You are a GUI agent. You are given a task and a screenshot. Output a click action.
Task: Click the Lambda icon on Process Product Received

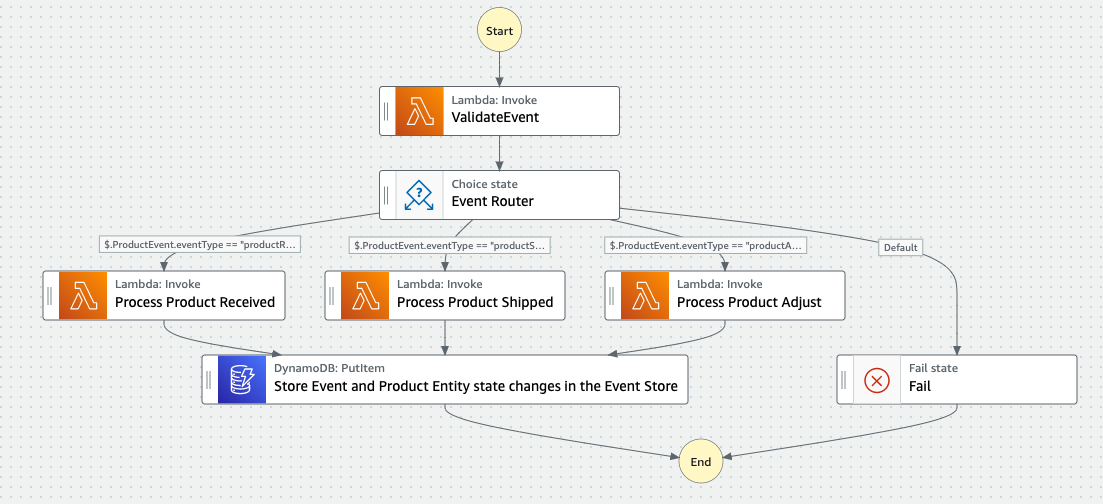tap(83, 296)
